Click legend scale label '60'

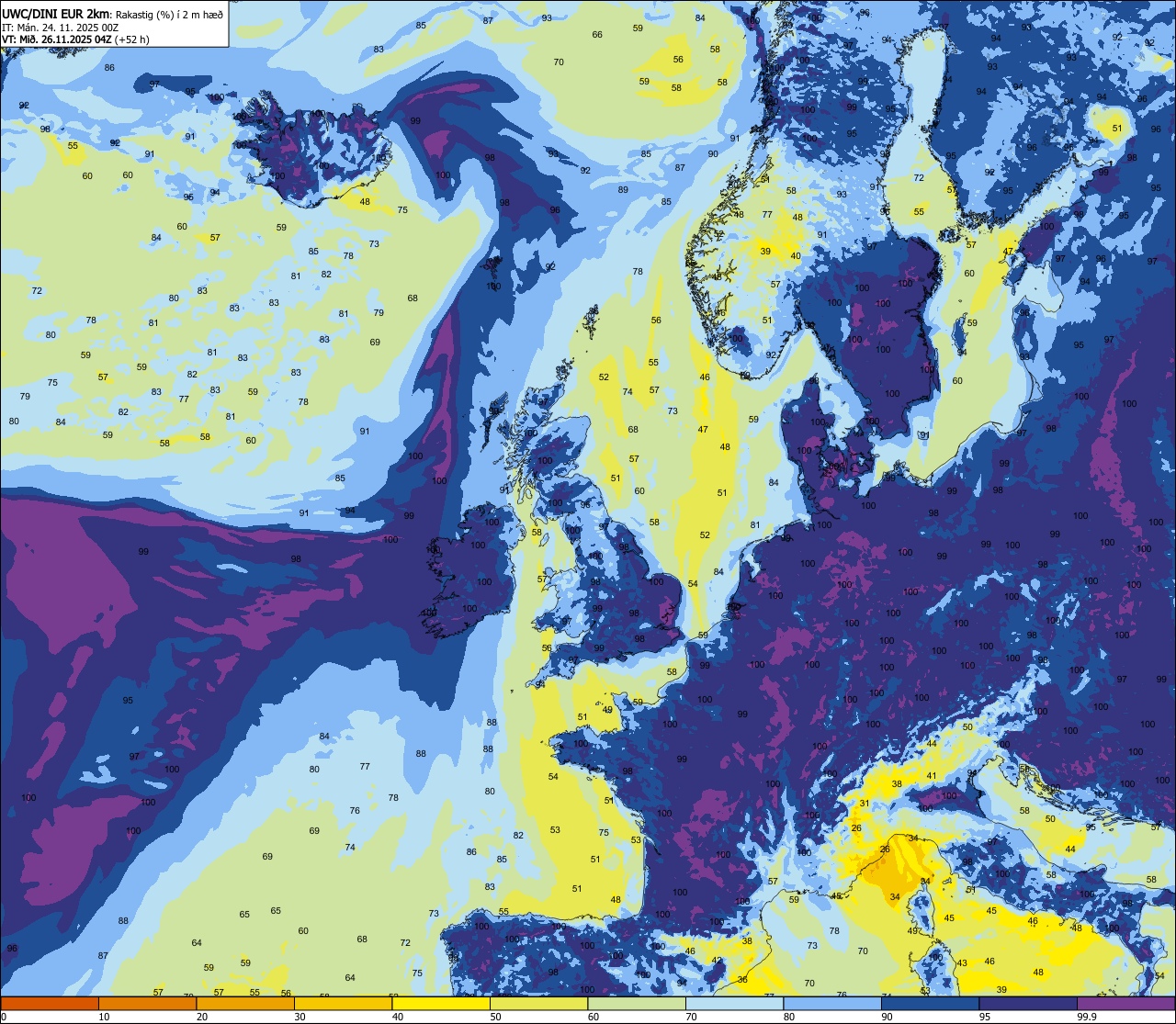(x=594, y=1017)
